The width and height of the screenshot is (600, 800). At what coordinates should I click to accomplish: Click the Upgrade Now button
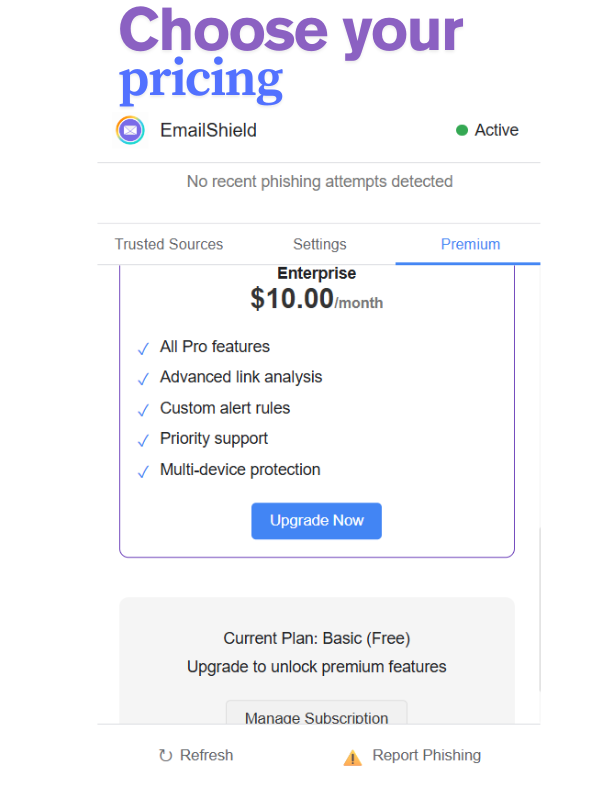pyautogui.click(x=316, y=521)
